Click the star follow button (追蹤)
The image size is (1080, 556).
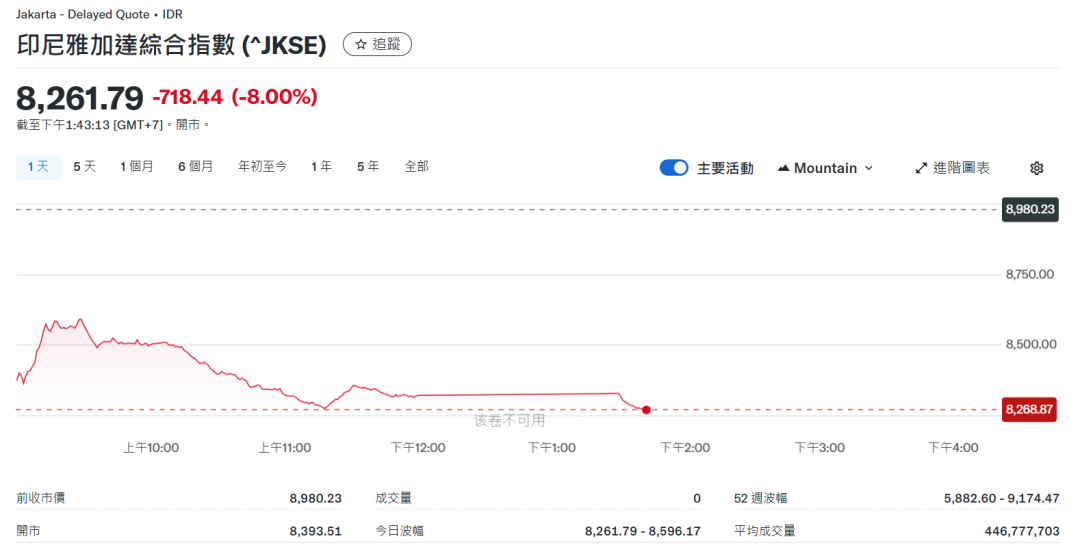click(377, 44)
